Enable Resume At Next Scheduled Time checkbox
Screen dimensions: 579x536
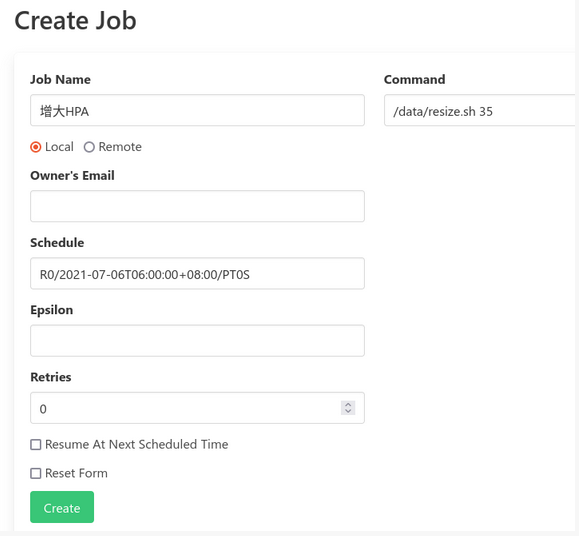click(x=35, y=444)
